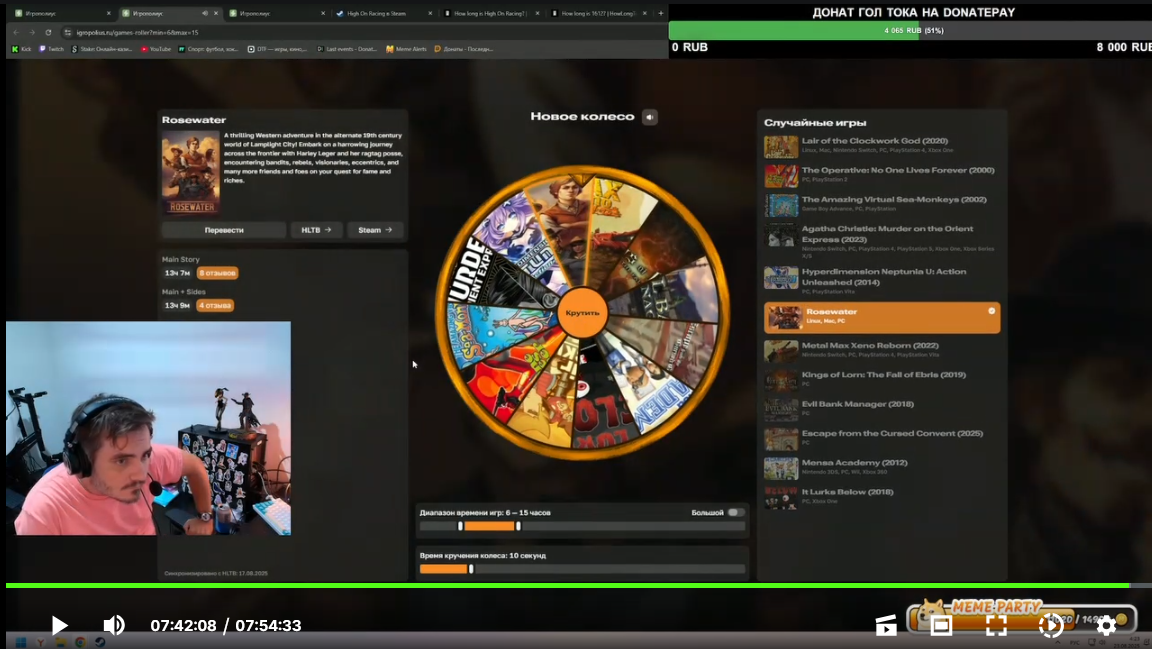
Task: Click the clip creation icon in the player bar
Action: pos(886,625)
